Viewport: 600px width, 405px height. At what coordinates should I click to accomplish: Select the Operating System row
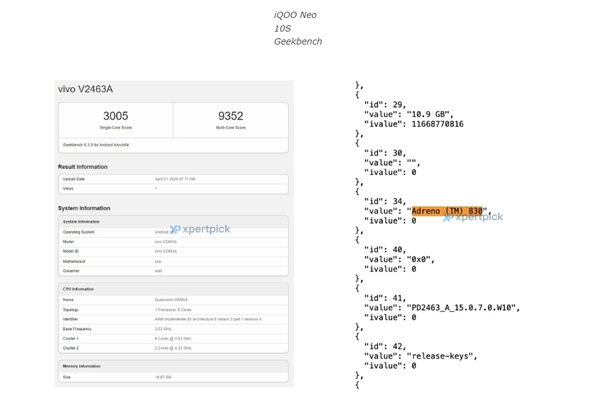tap(173, 232)
